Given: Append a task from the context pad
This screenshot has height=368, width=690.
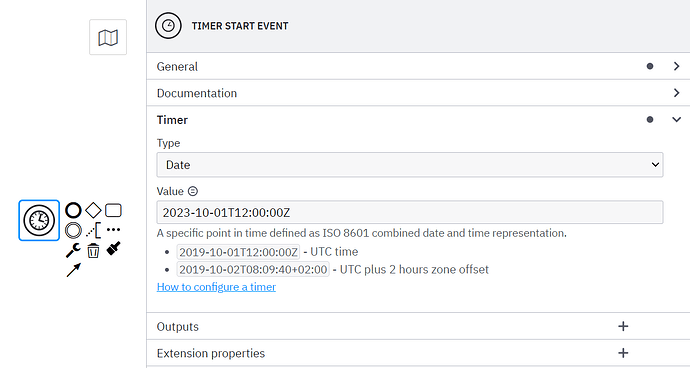Looking at the screenshot, I should (x=113, y=210).
